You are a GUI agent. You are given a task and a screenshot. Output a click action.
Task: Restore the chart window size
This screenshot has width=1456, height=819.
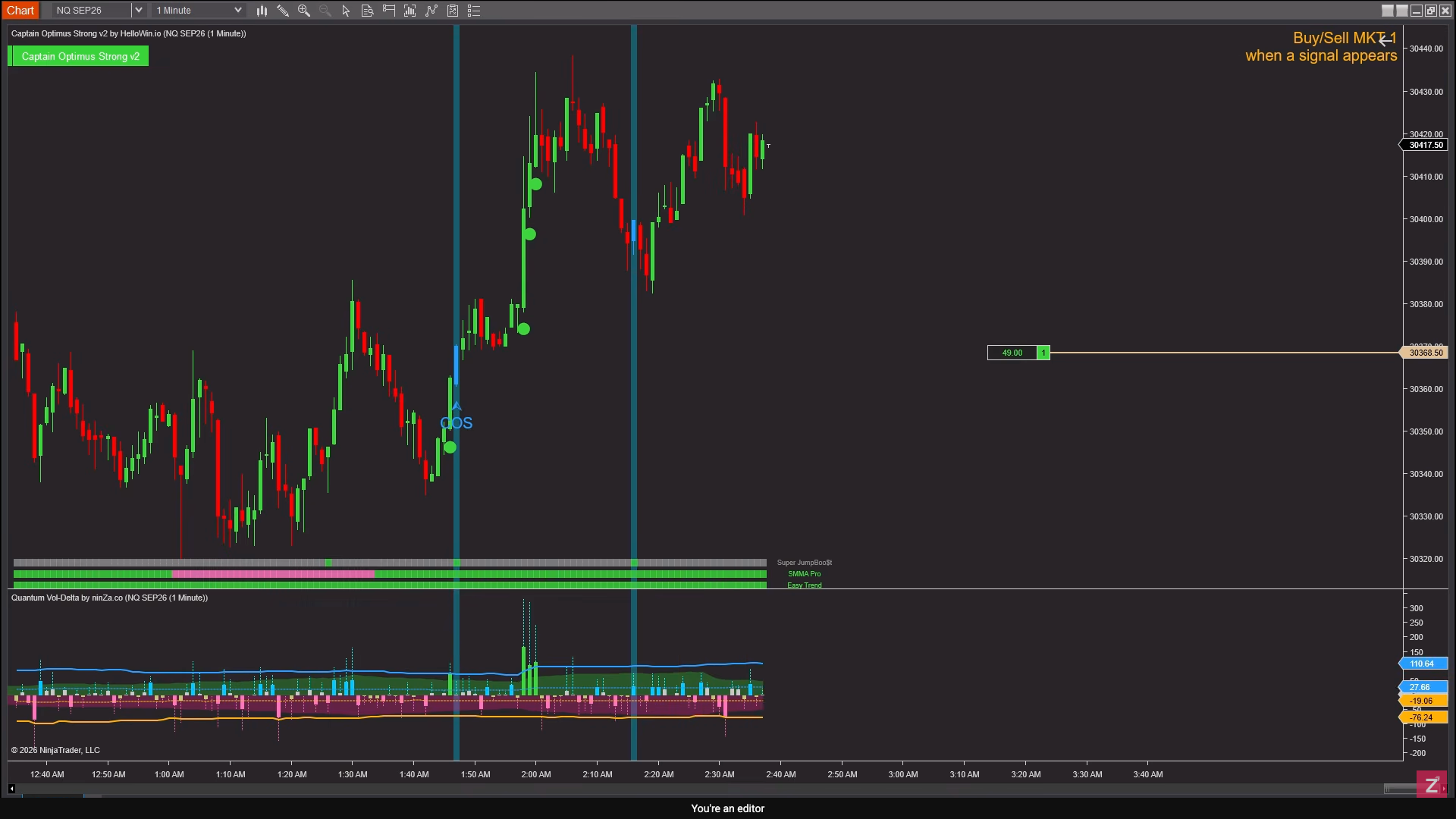click(1431, 11)
